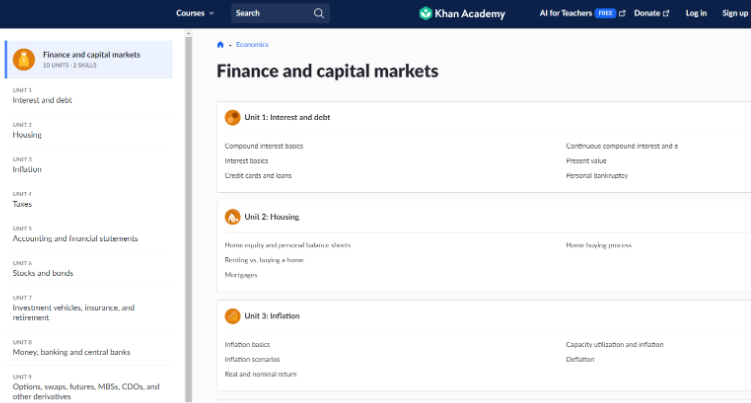Screen dimensions: 751x403
Task: Select Finance and capital markets in sidebar
Action: [x=89, y=59]
